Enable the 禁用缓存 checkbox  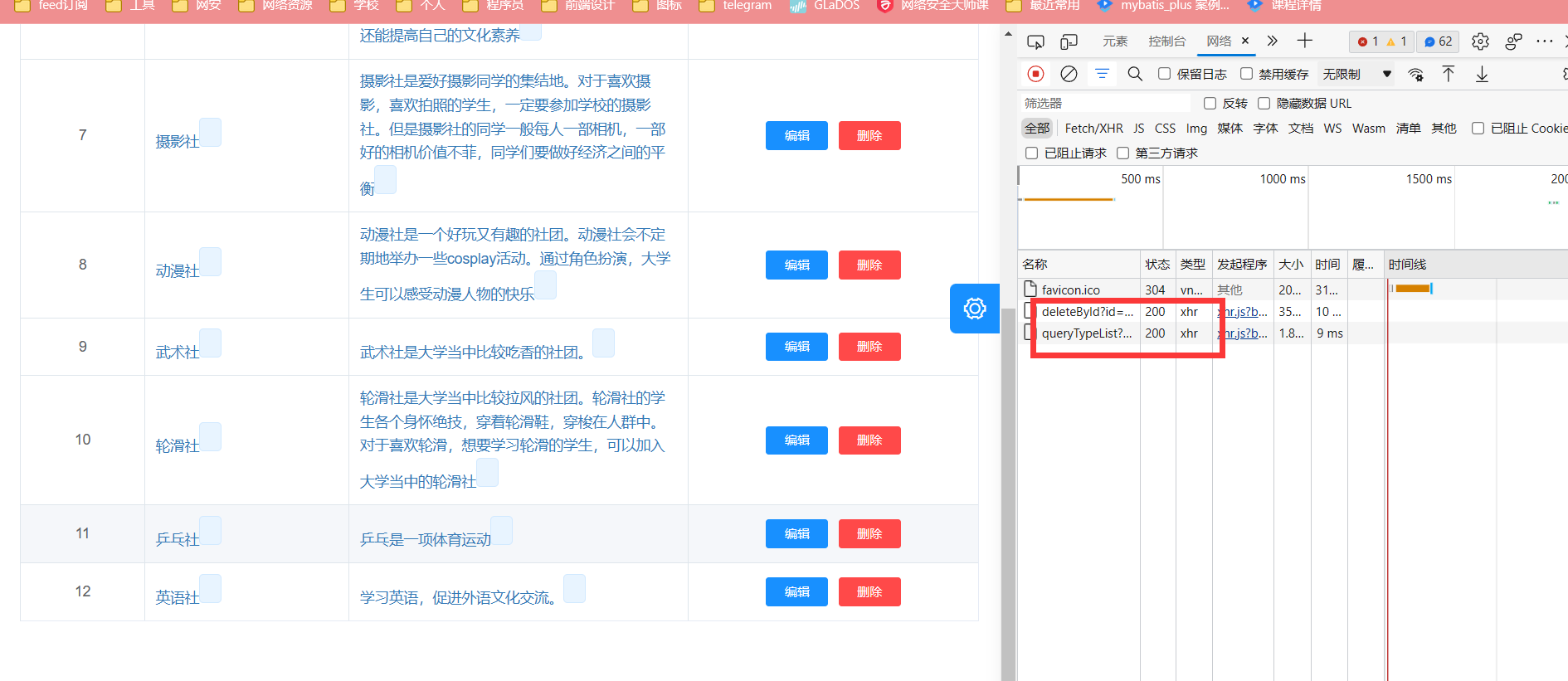pyautogui.click(x=1246, y=74)
